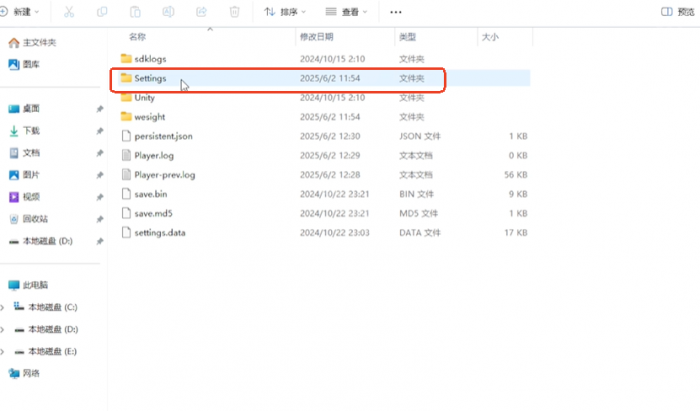The height and width of the screenshot is (411, 700).
Task: Open 图库 Gallery in sidebar
Action: click(x=25, y=64)
